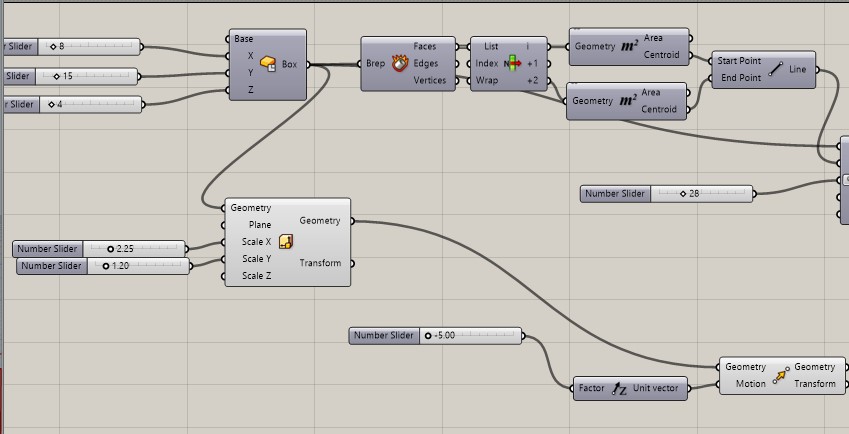Click the Motion input of Move component
Viewport: 849px width, 434px height.
751,384
